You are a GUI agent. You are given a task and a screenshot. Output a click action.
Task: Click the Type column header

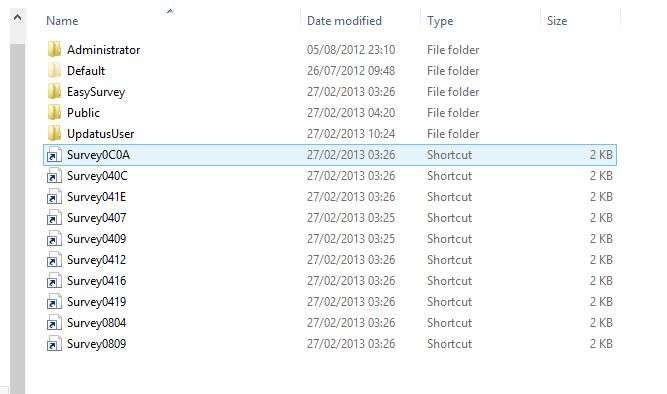click(x=440, y=21)
